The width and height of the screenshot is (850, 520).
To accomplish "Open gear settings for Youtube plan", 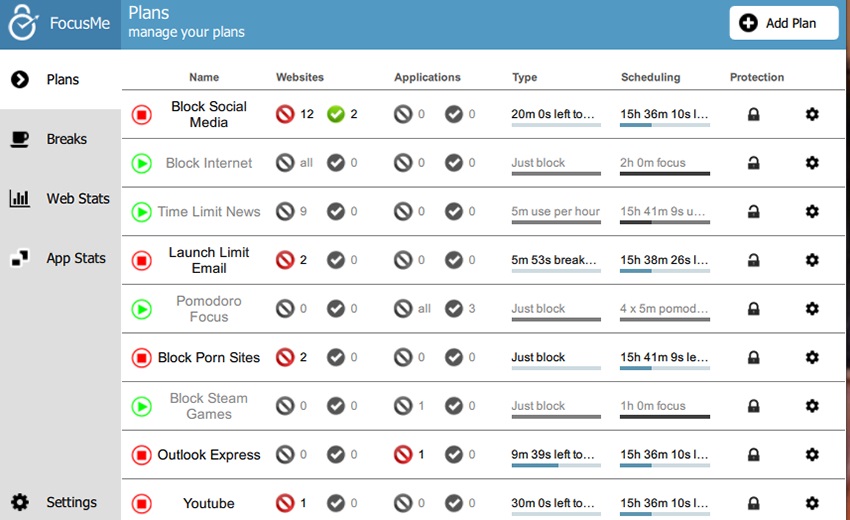I will pyautogui.click(x=812, y=503).
